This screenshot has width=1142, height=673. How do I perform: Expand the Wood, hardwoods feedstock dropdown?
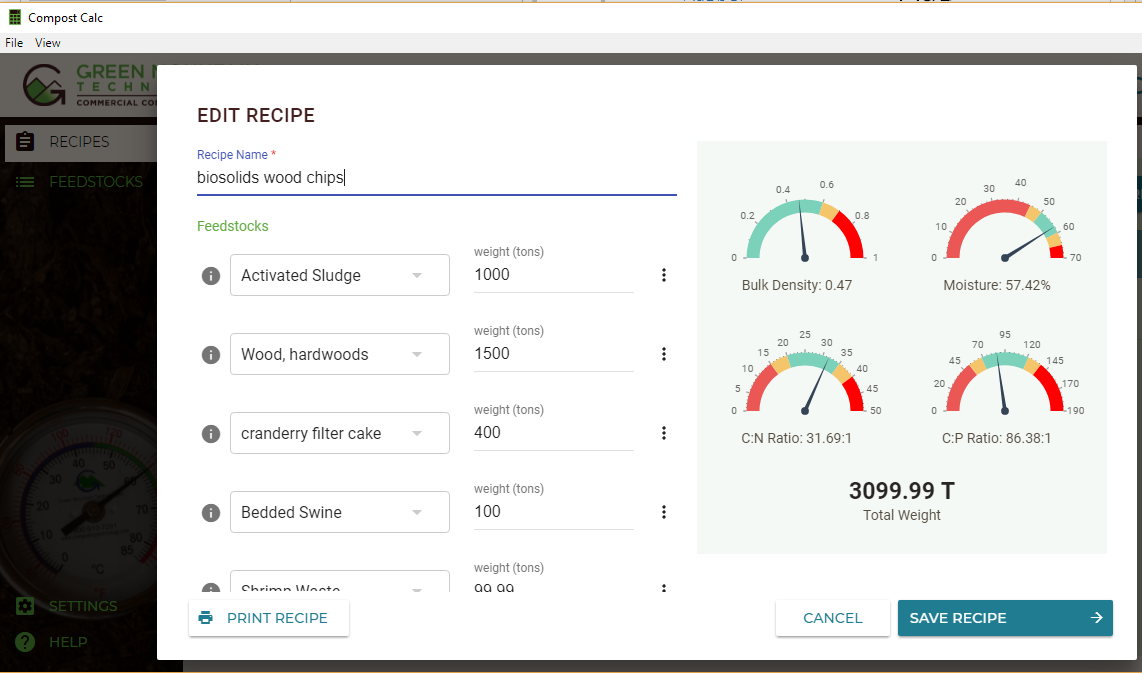point(339,354)
